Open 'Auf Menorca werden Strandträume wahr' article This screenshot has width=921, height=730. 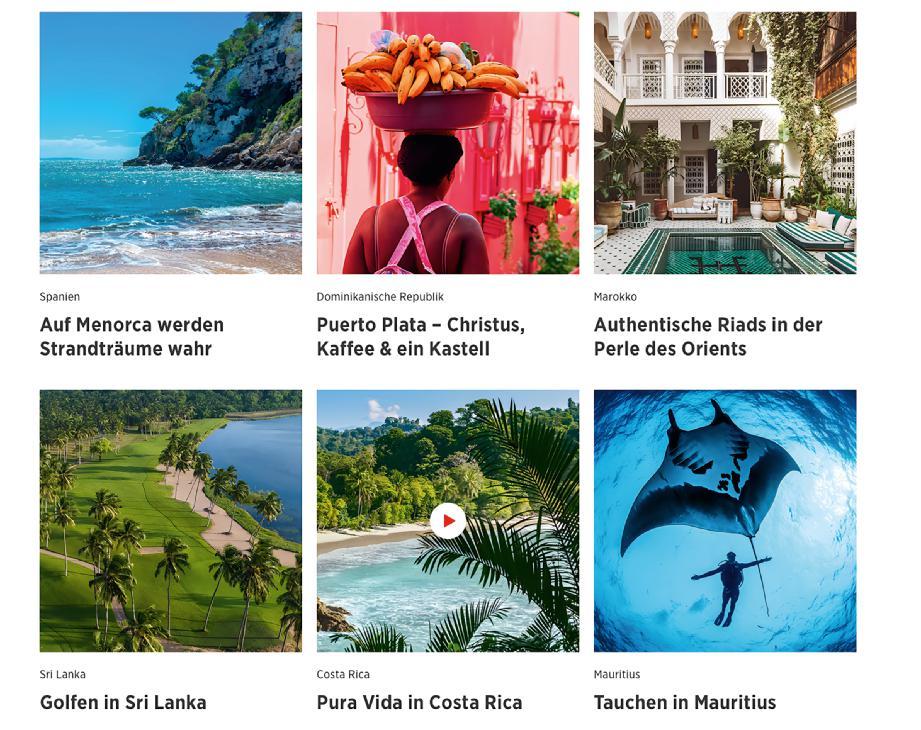pos(132,337)
